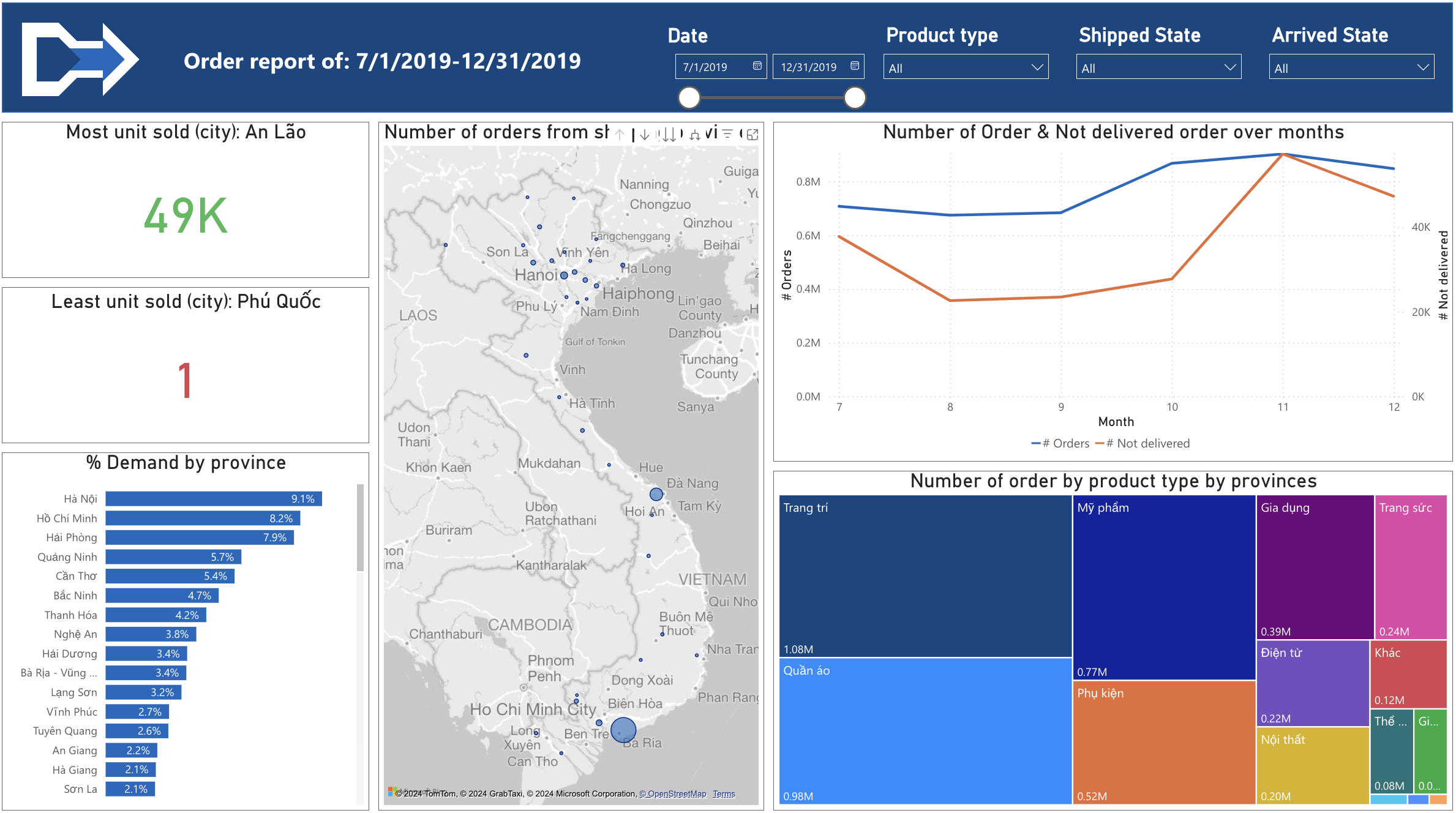
Task: Click expand all down one level icon
Action: [x=694, y=135]
